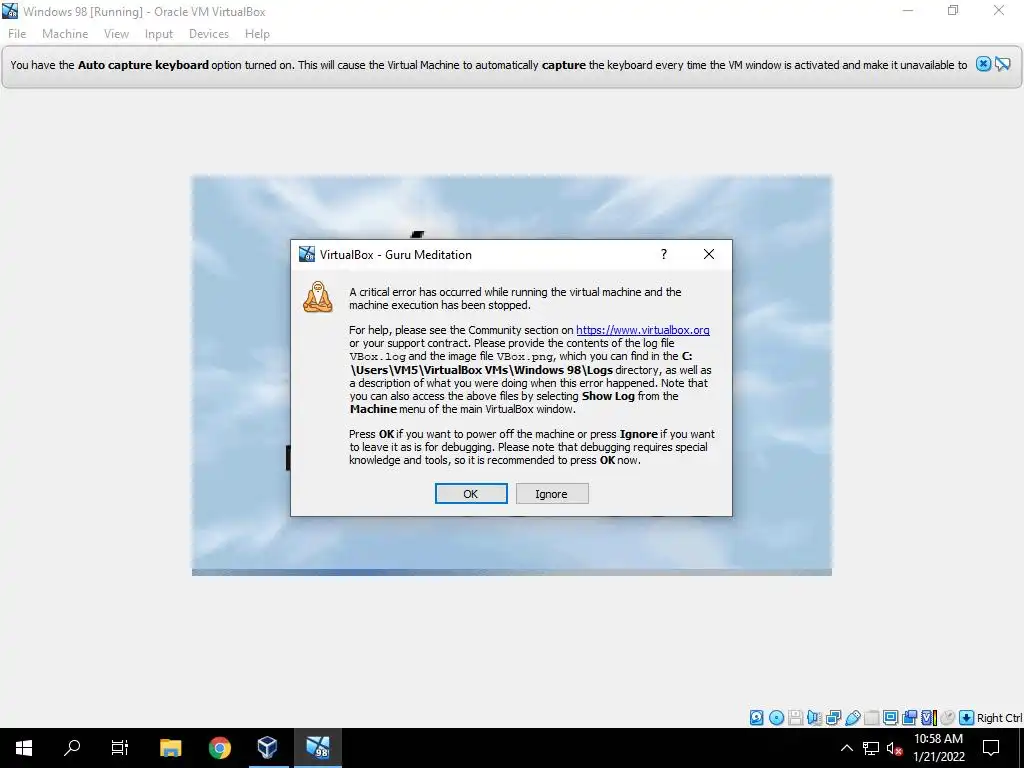Click the Ignore button
Image resolution: width=1024 pixels, height=768 pixels.
[552, 494]
